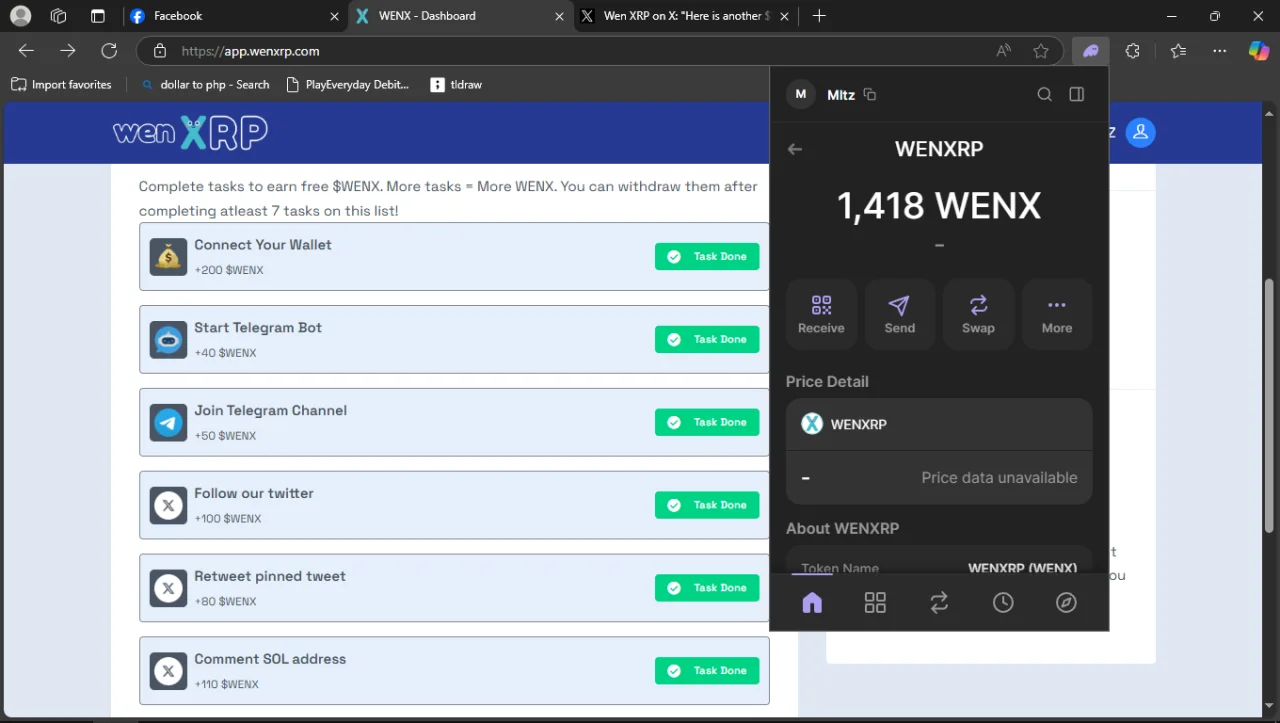Viewport: 1280px width, 723px height.
Task: Open the tab actions menu icon
Action: 97,16
